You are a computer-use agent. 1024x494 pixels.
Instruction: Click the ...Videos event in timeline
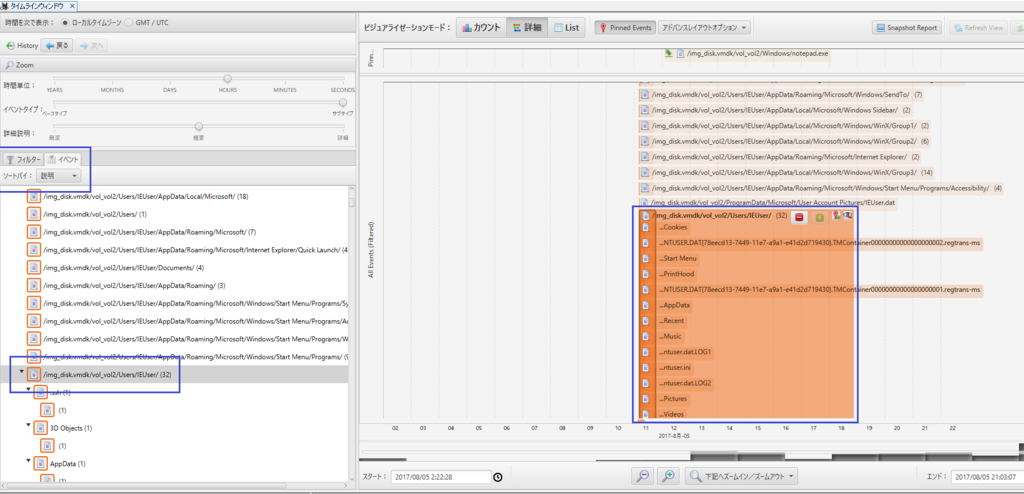click(x=672, y=414)
